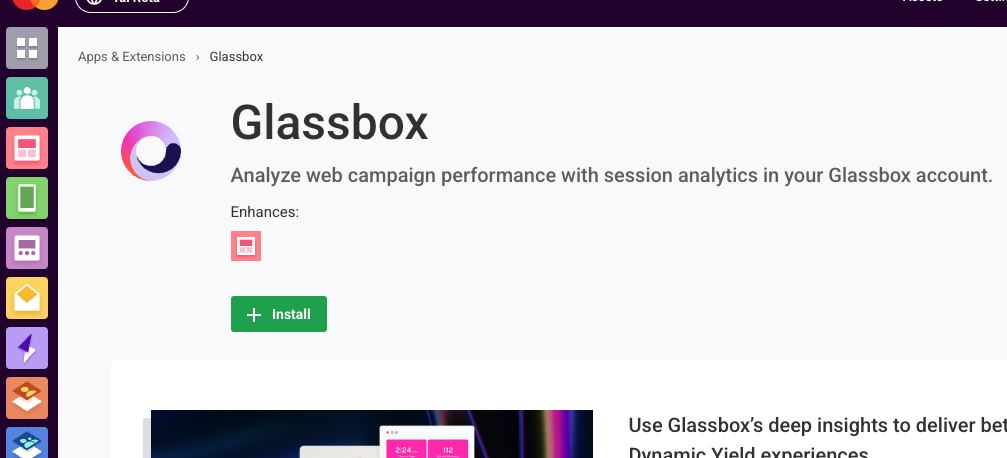The width and height of the screenshot is (1007, 458).
Task: Click the Glassbox circular logo
Action: pyautogui.click(x=151, y=151)
